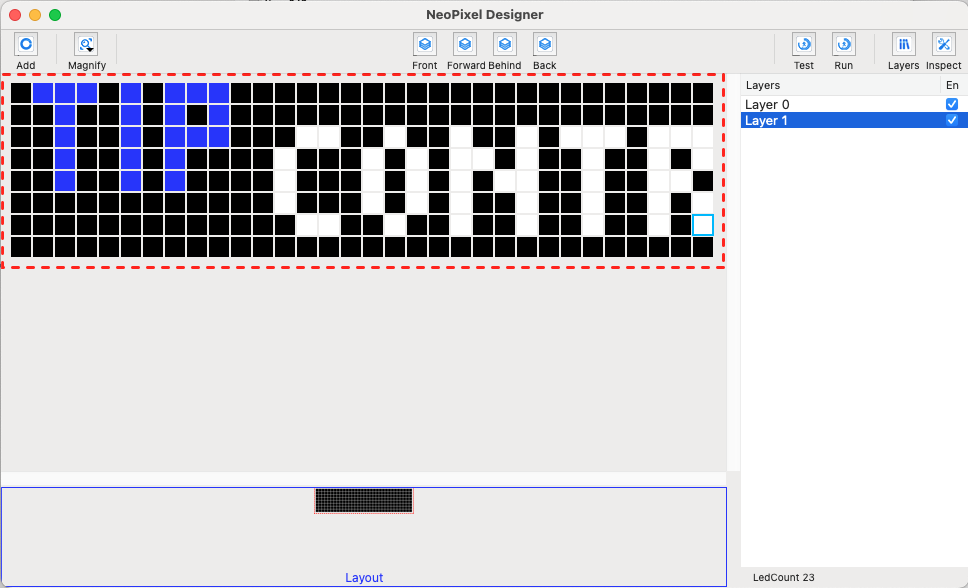The image size is (968, 588).
Task: Click the Test toolbar icon
Action: (804, 44)
